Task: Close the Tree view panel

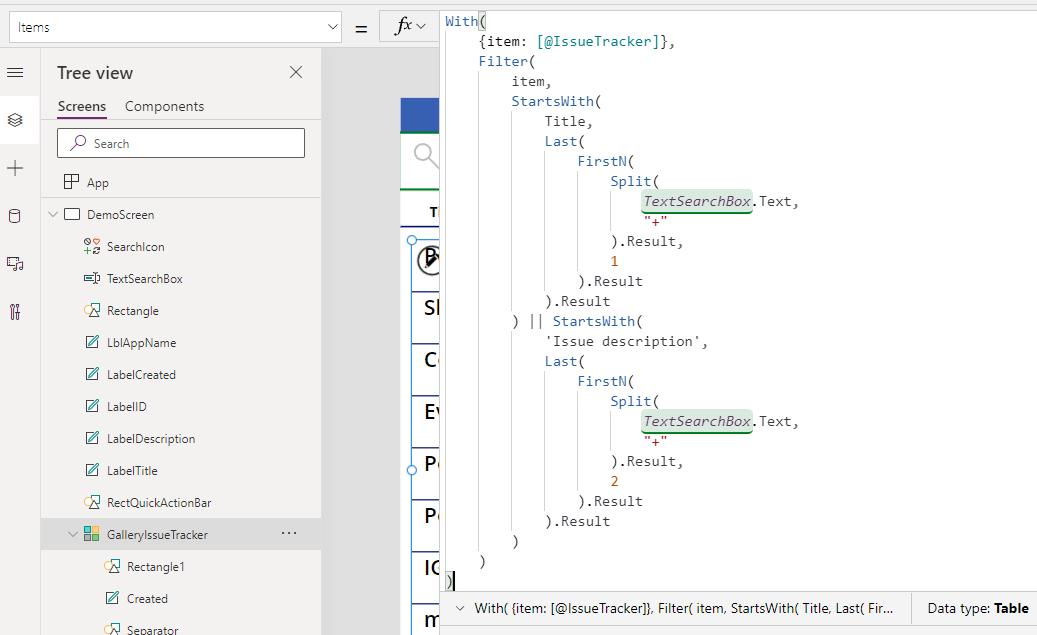Action: tap(296, 72)
